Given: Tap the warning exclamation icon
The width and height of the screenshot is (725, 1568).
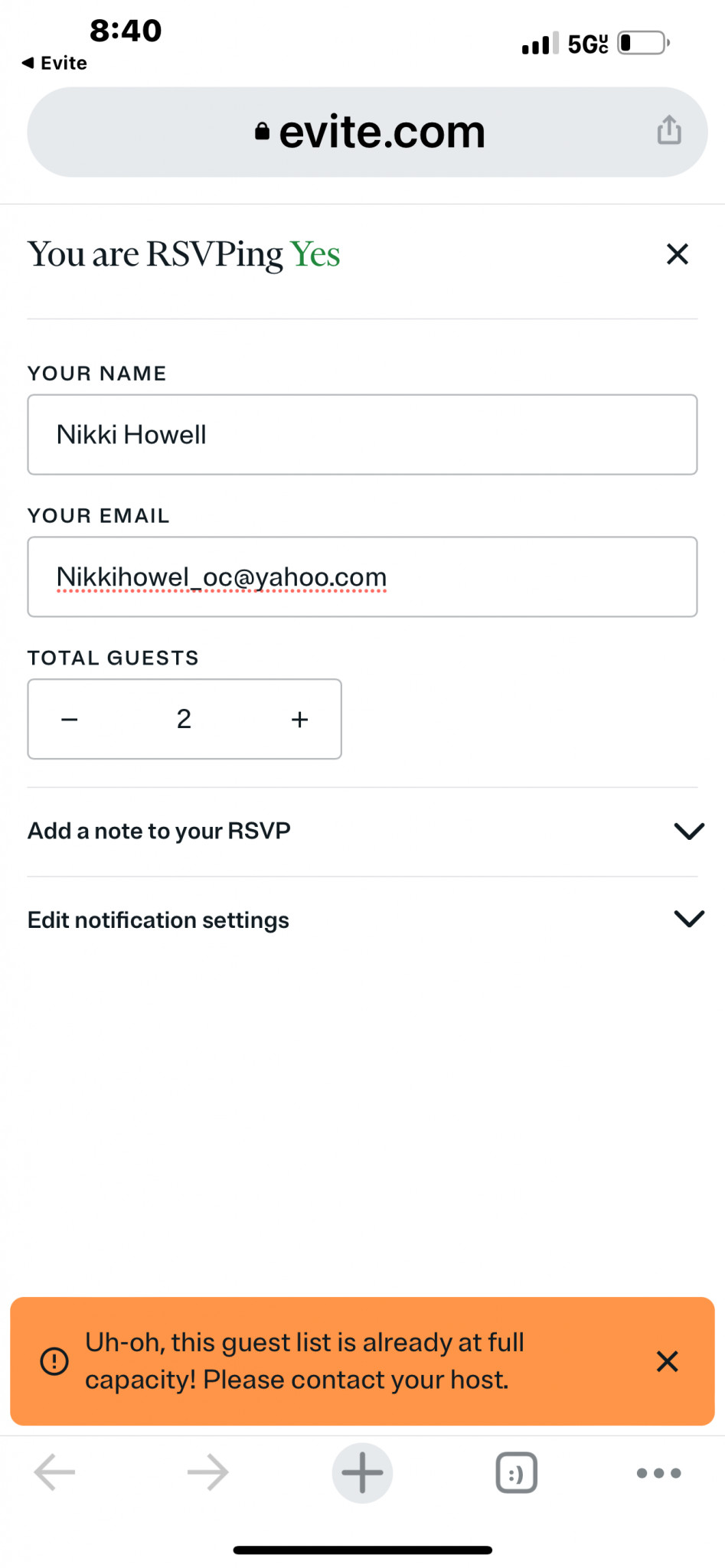Looking at the screenshot, I should (x=54, y=1361).
